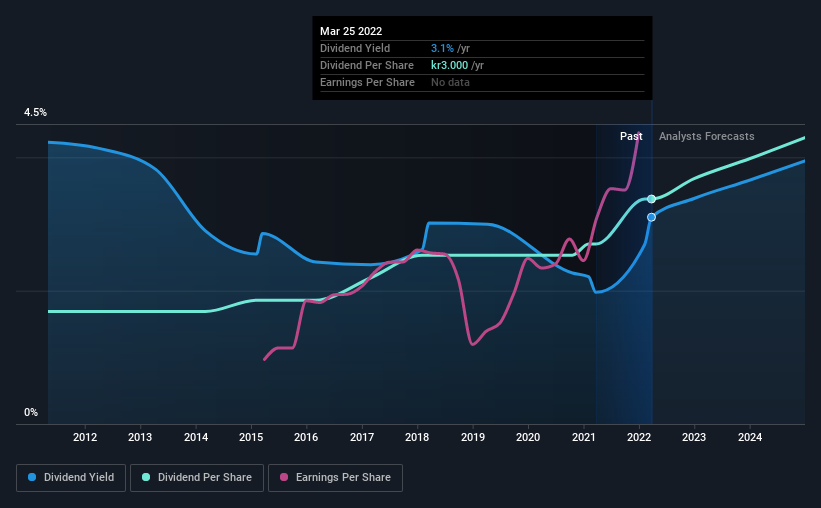Toggle the Dividend Per Share legend button
This screenshot has height=508, width=821.
[x=197, y=478]
